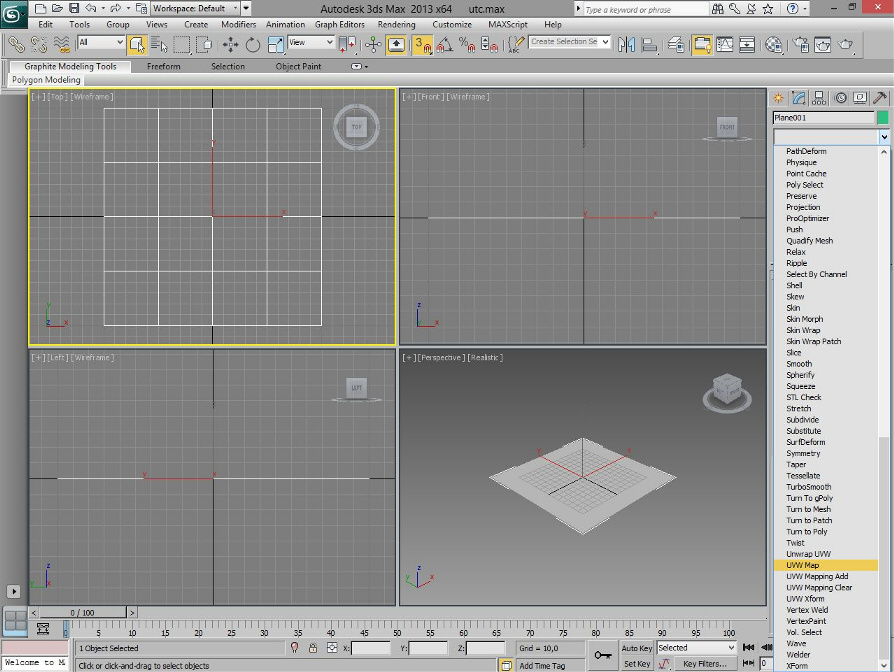Choose TurboSmooth from modifier list
The height and width of the screenshot is (672, 894).
tap(808, 487)
